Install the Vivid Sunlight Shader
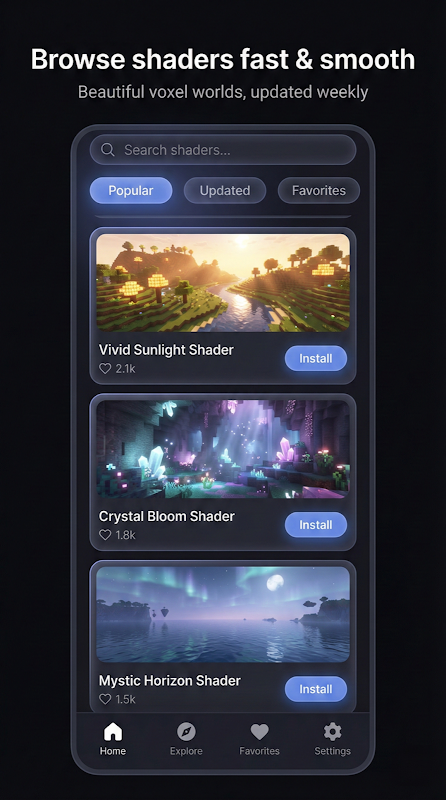This screenshot has height=800, width=446. [x=316, y=358]
